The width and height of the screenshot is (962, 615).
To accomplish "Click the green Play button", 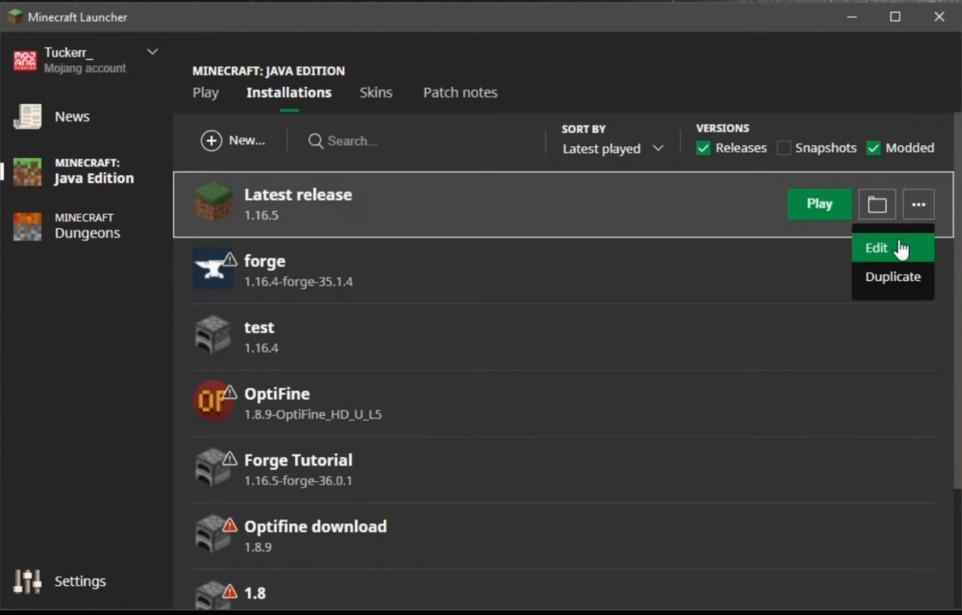I will click(819, 204).
